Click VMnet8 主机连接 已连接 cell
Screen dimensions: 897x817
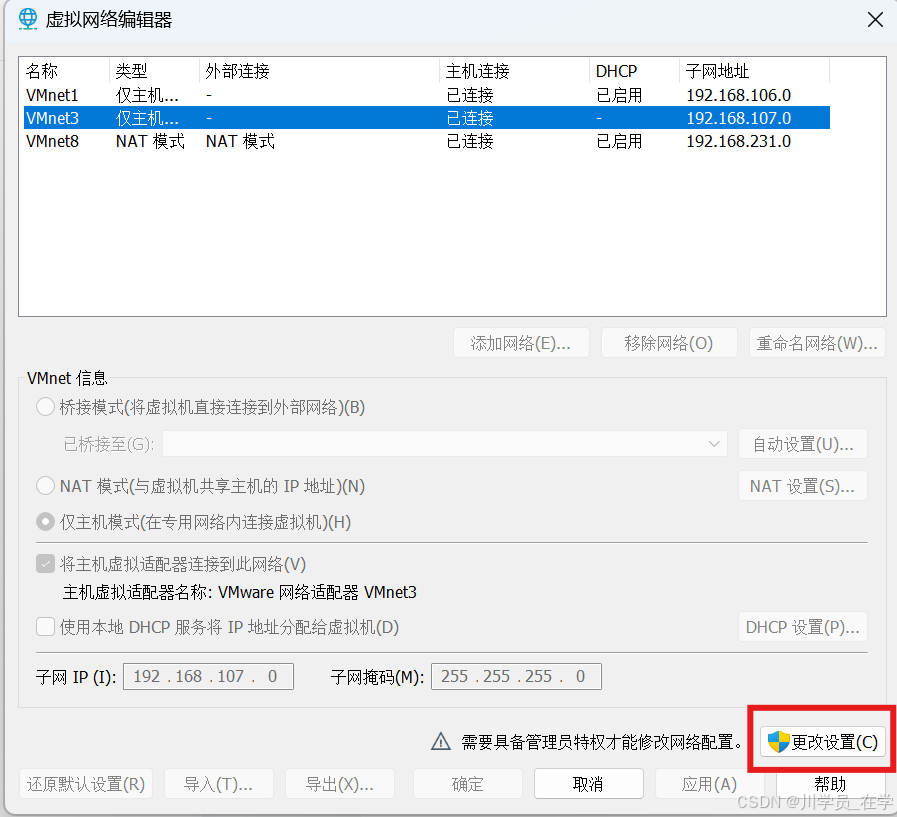[470, 141]
